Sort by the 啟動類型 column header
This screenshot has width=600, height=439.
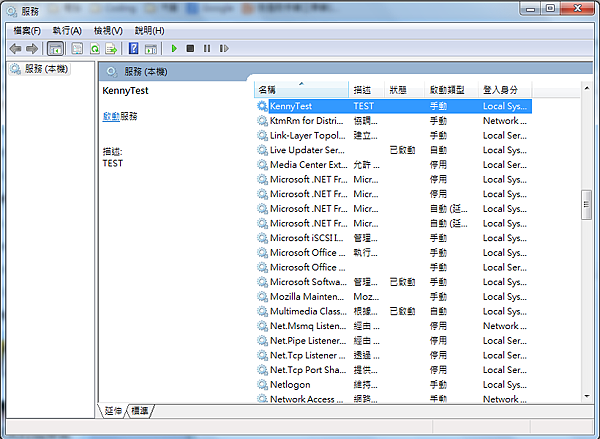coord(452,90)
